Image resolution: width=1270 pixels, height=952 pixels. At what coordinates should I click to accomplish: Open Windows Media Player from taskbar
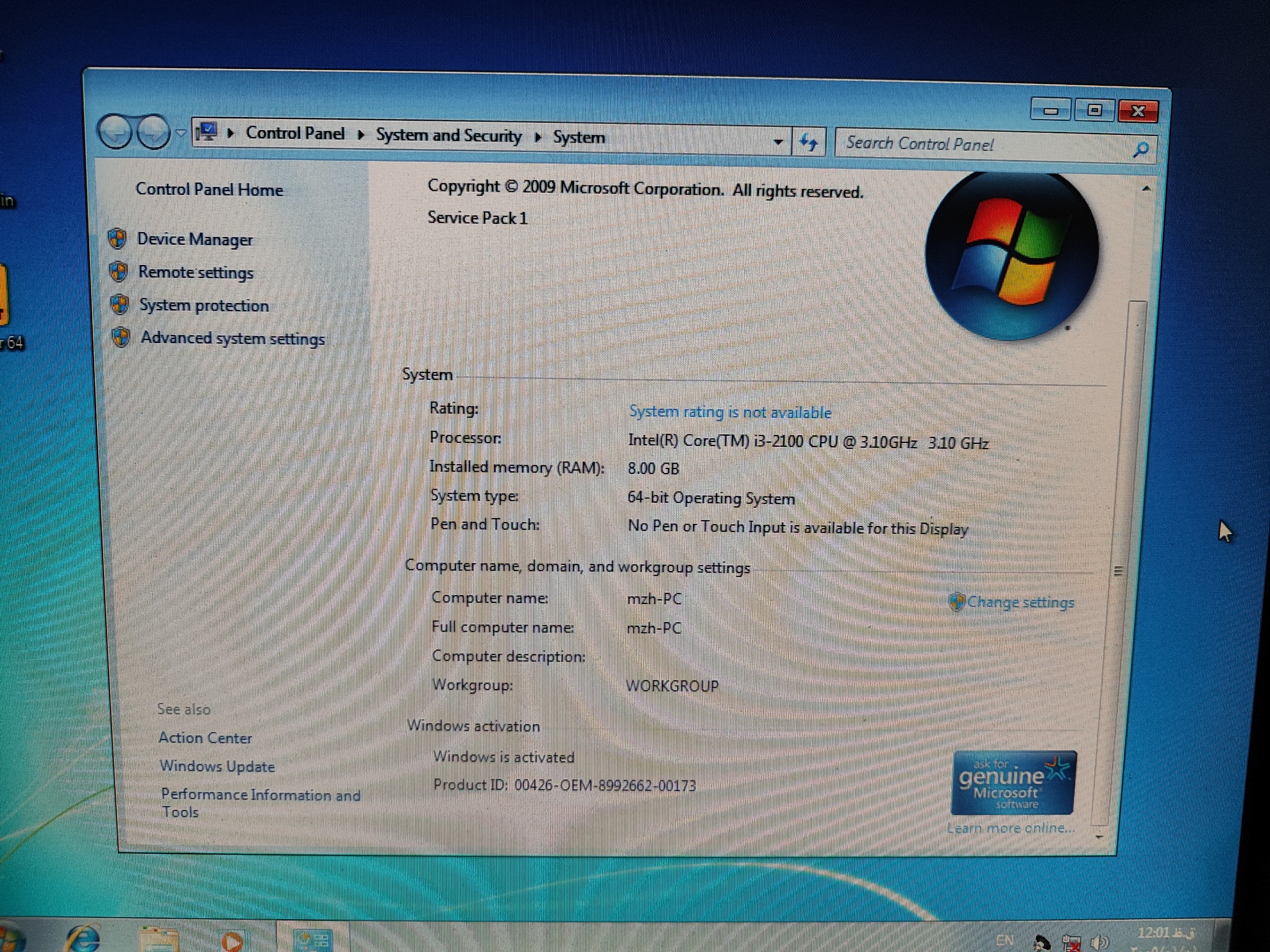coord(232,941)
